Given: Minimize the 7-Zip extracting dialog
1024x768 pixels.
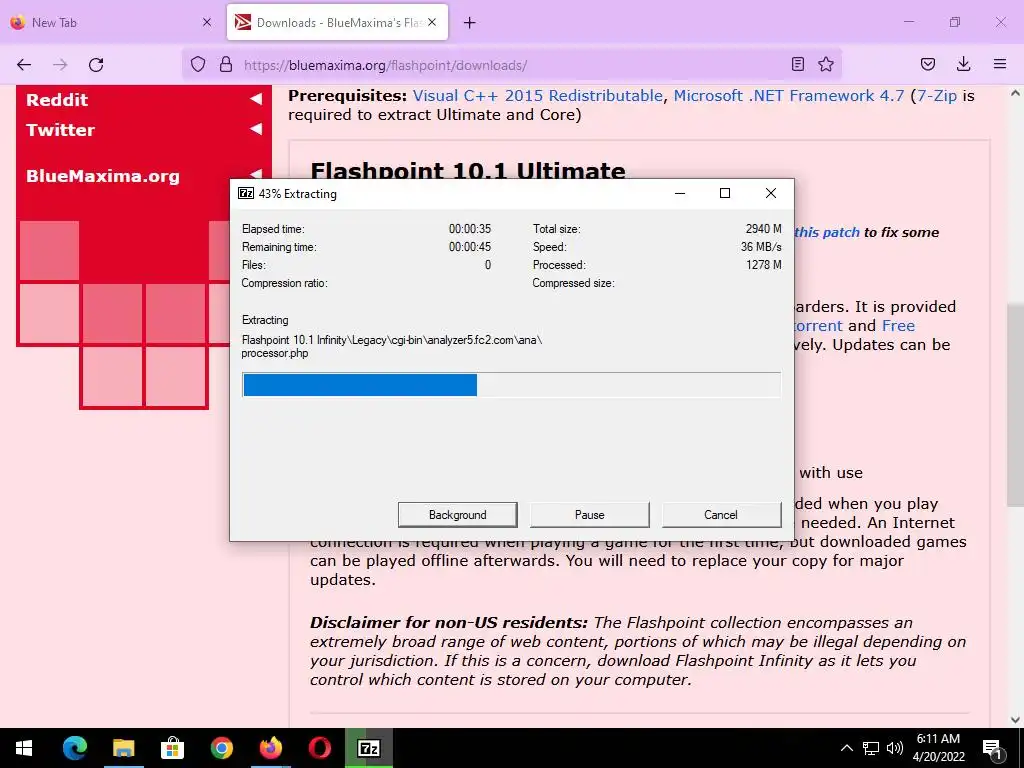Looking at the screenshot, I should tap(680, 193).
